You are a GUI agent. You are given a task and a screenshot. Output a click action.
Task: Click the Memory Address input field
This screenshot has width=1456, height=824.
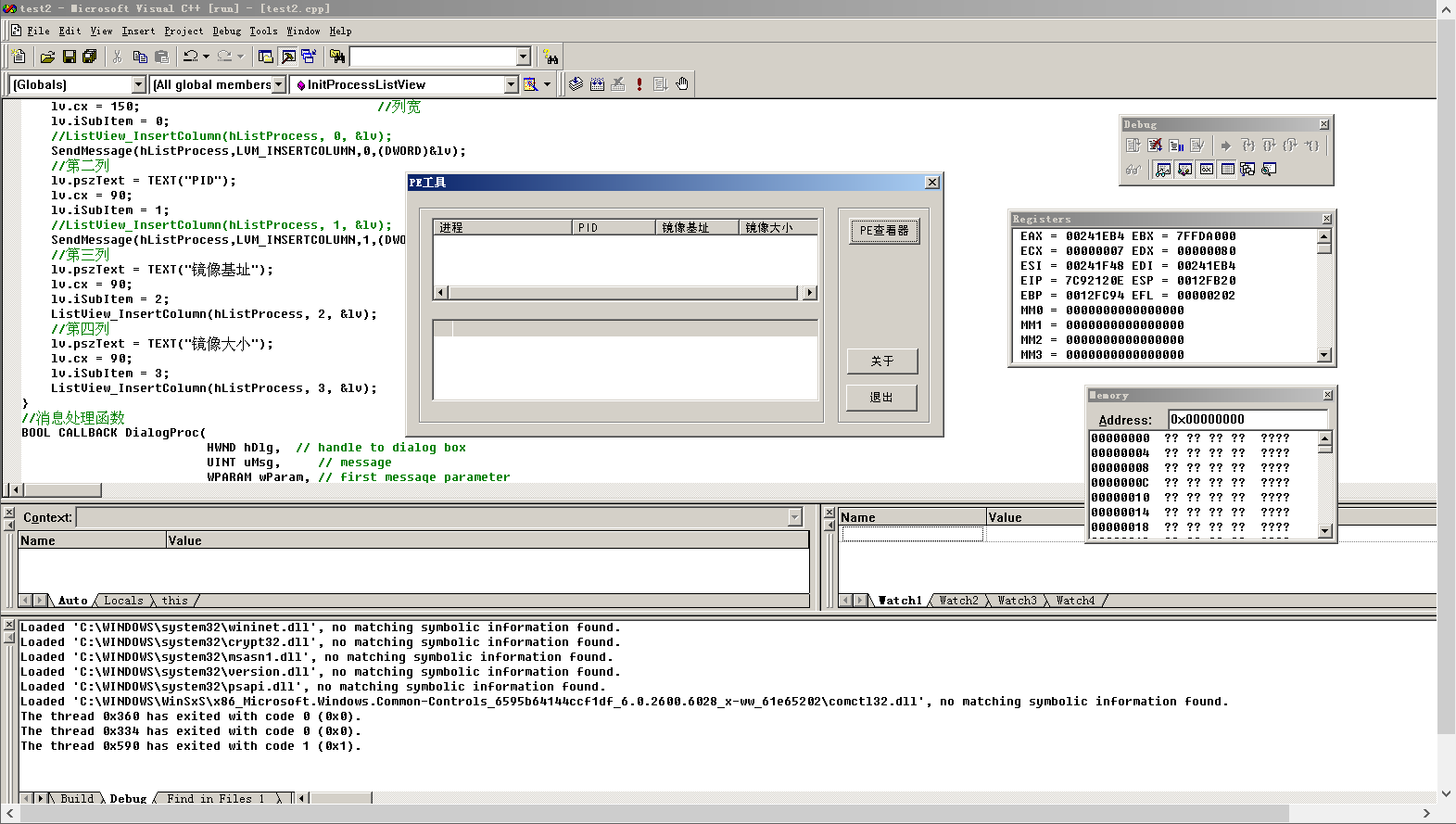(x=1247, y=419)
